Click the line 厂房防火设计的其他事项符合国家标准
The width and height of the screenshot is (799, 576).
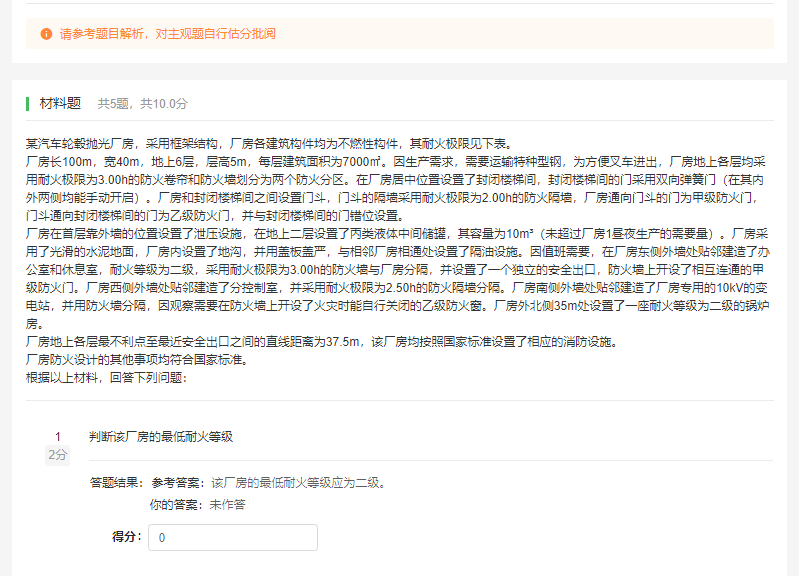pyautogui.click(x=135, y=360)
